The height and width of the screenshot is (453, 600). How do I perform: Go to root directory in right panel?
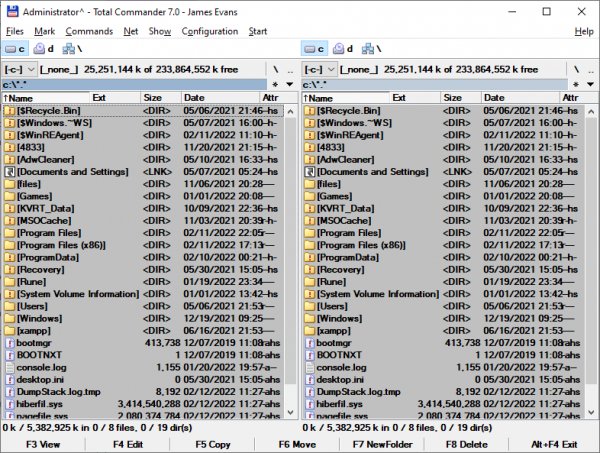point(576,70)
